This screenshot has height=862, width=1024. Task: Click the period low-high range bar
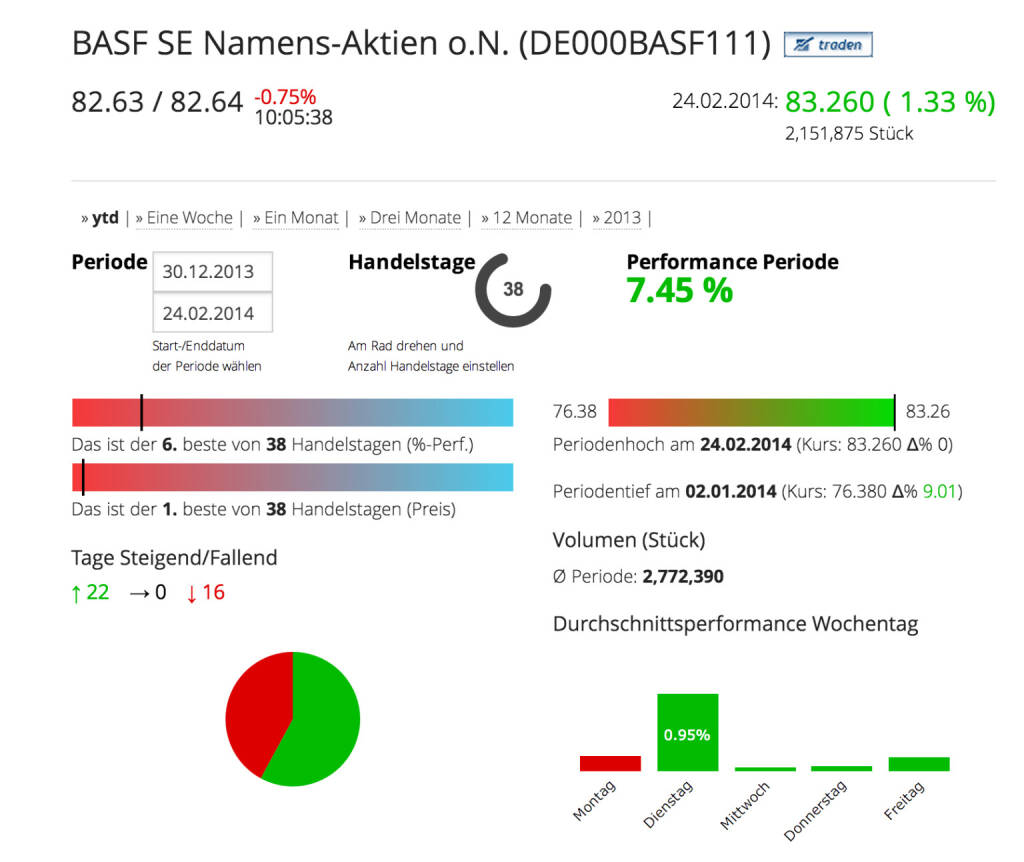click(751, 412)
